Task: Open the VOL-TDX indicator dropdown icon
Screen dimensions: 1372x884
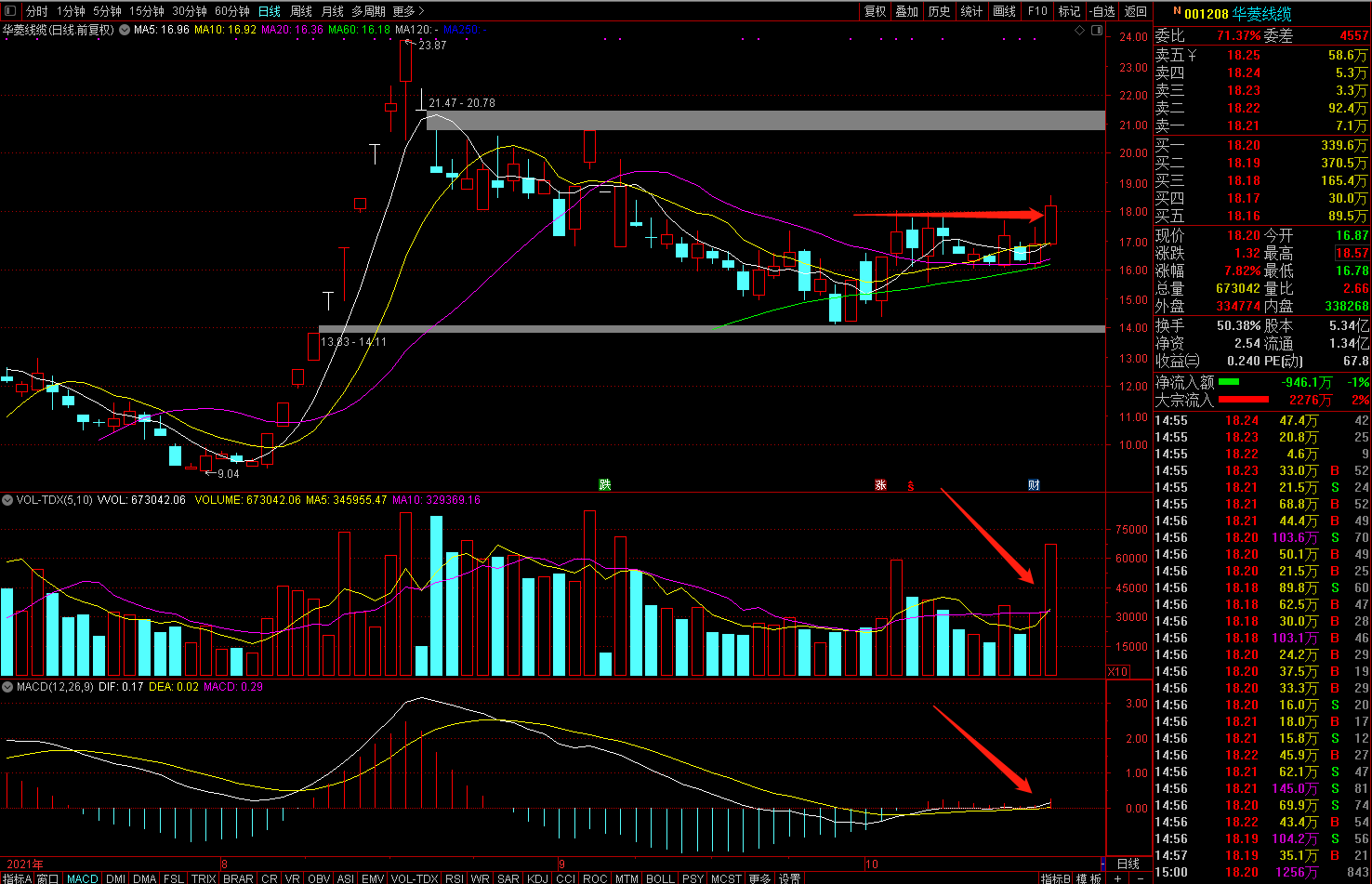Action: 7,500
